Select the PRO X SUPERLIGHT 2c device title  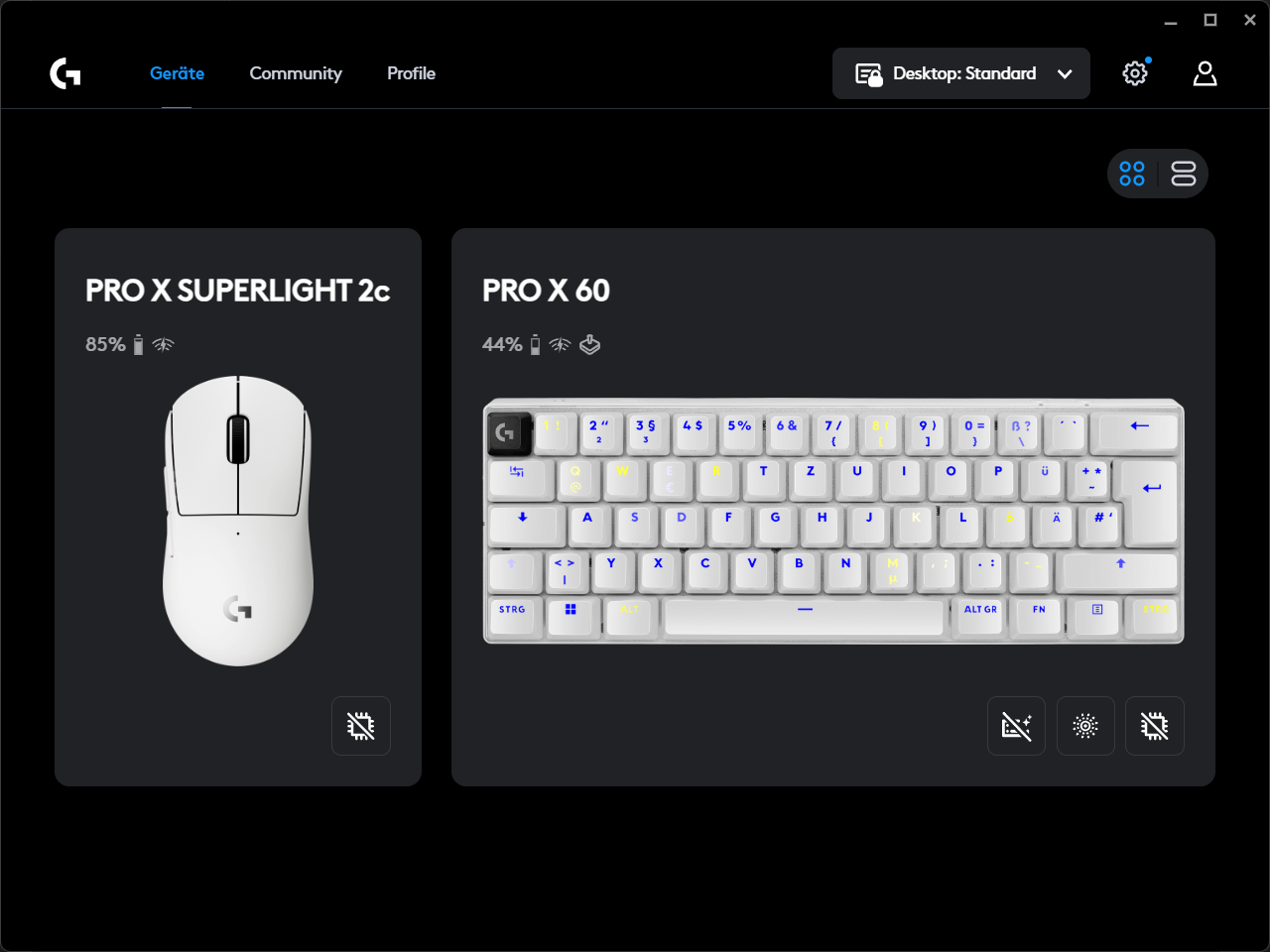point(238,291)
